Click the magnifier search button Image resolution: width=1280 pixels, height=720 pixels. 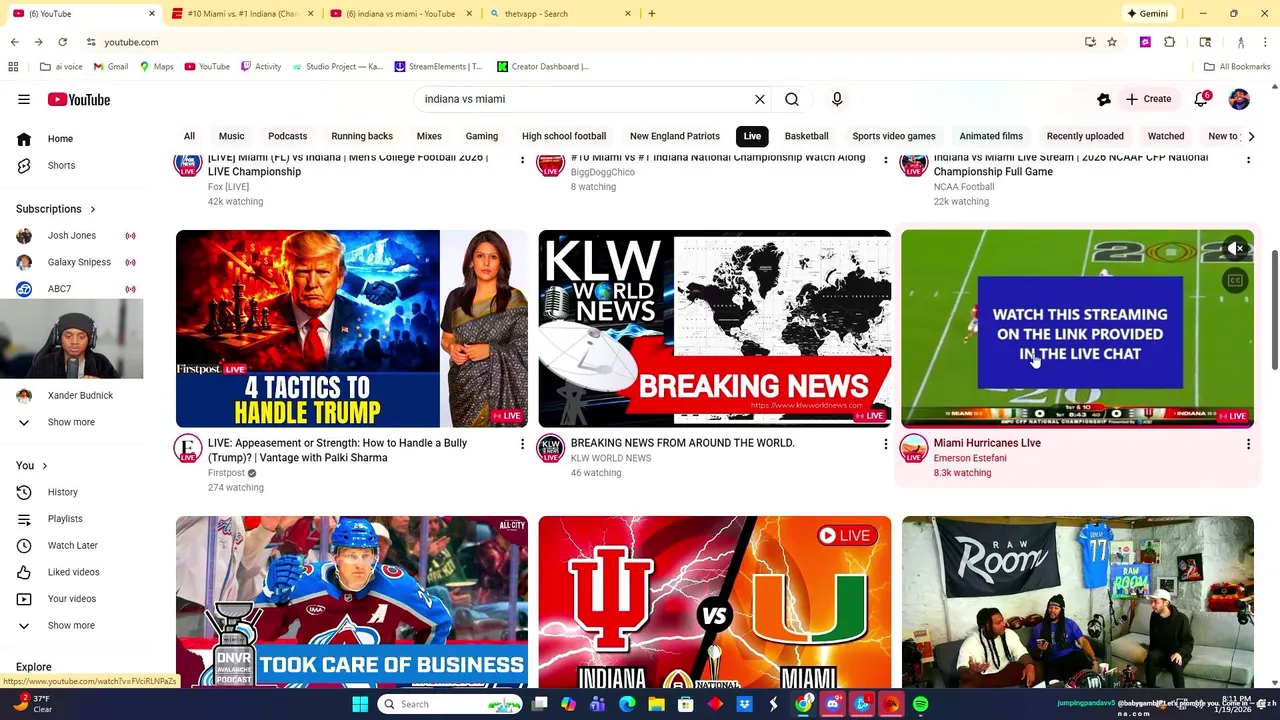point(792,99)
